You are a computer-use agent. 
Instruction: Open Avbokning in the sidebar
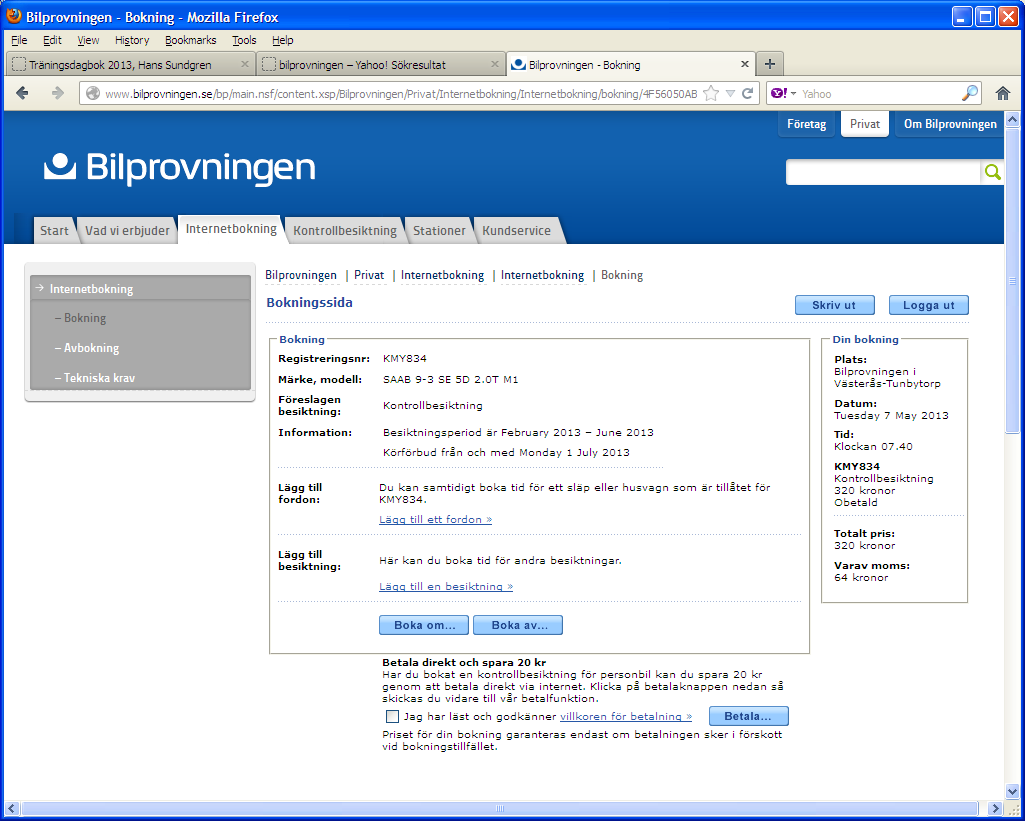(x=92, y=348)
